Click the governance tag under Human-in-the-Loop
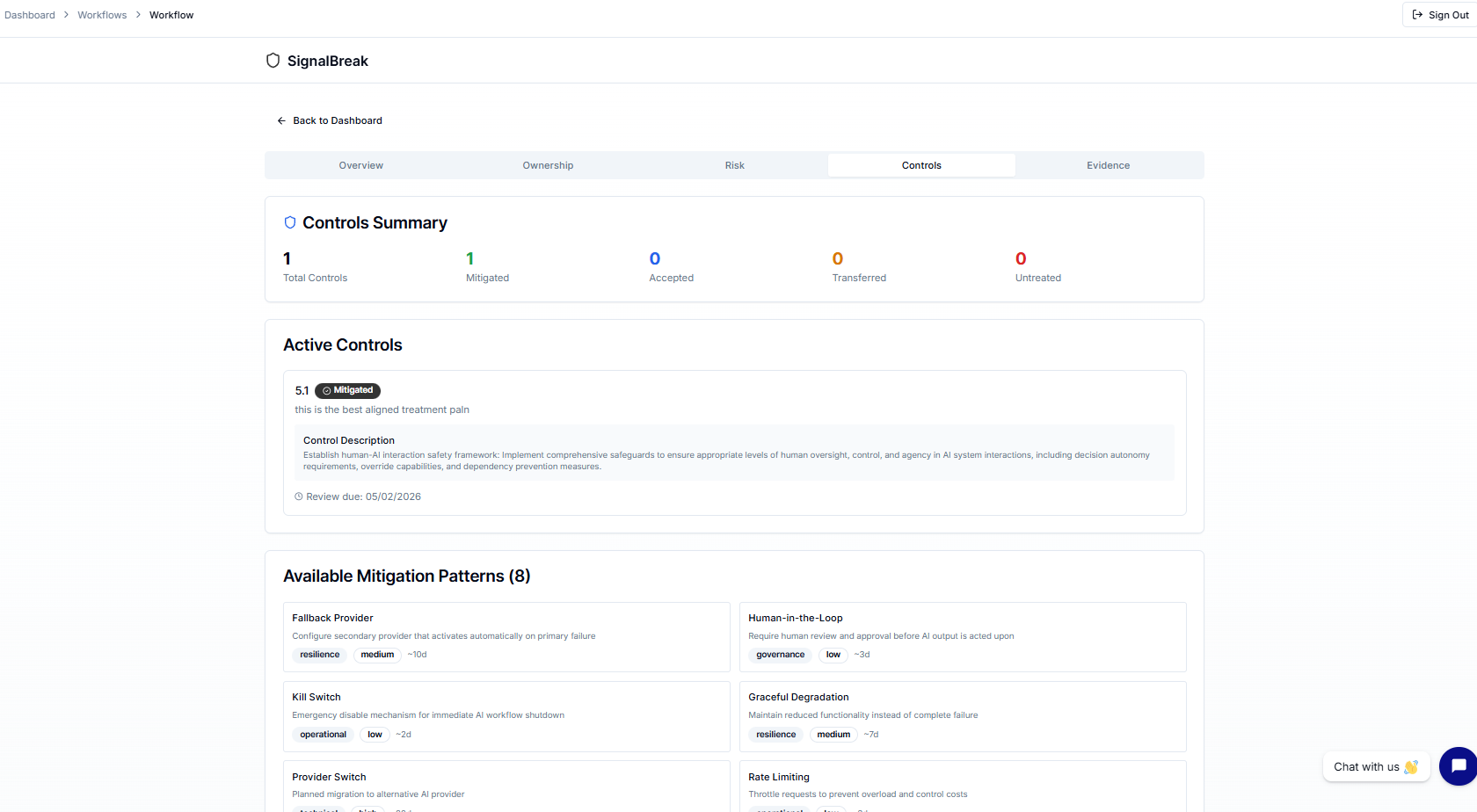The image size is (1477, 812). [x=780, y=654]
